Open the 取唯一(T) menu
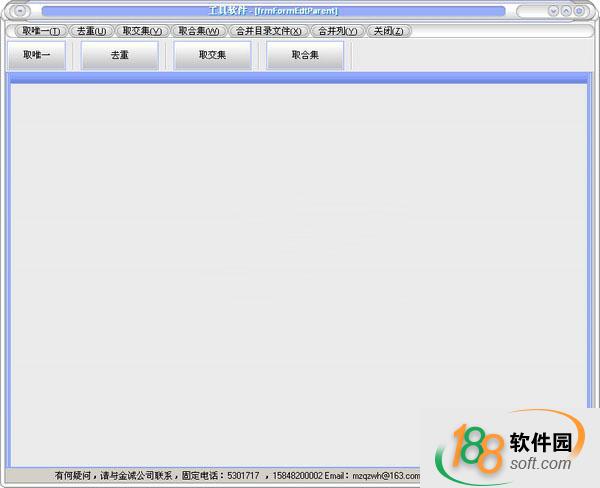Viewport: 600px width, 488px height. (40, 31)
